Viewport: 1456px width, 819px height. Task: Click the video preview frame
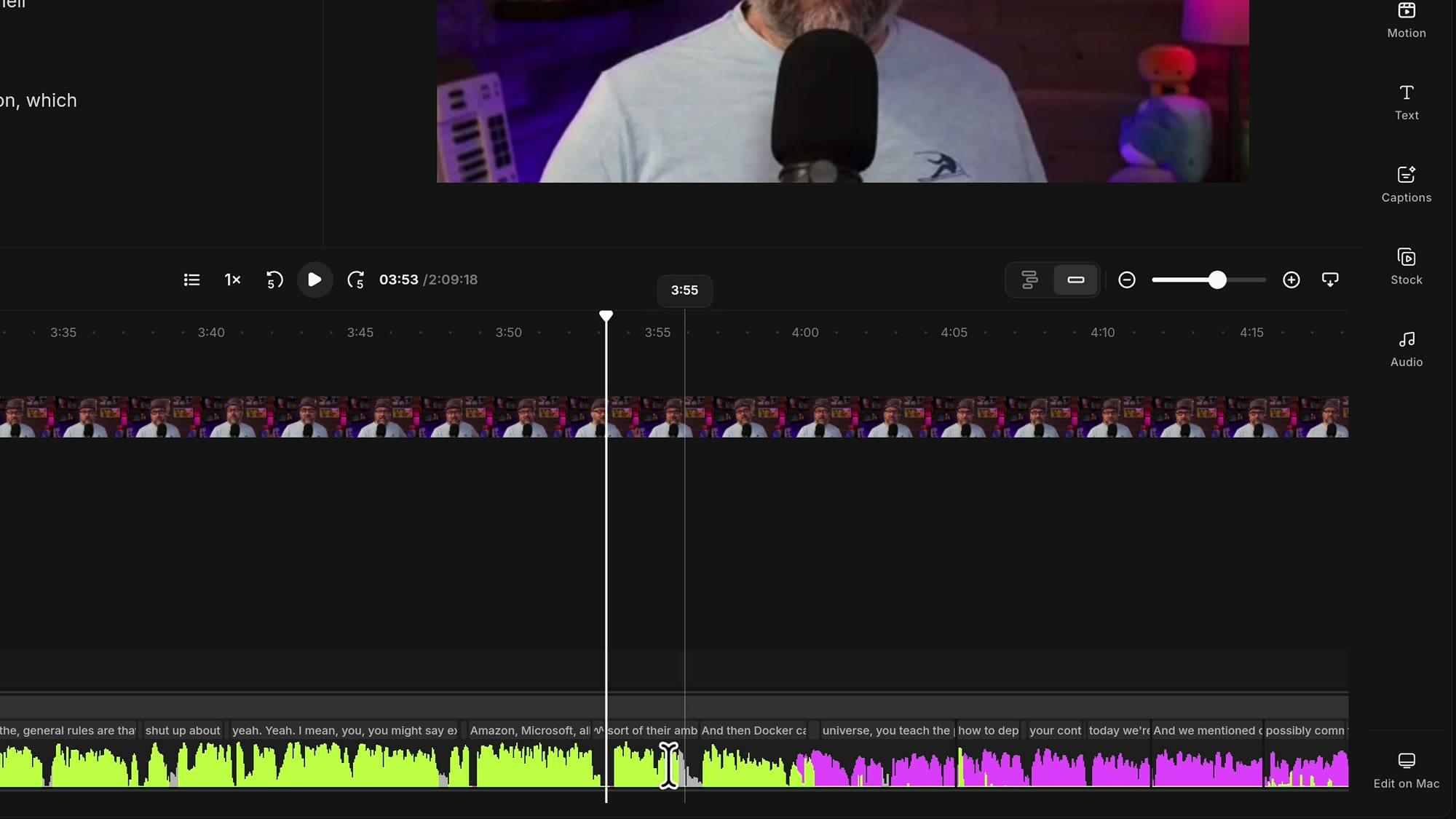click(x=842, y=91)
